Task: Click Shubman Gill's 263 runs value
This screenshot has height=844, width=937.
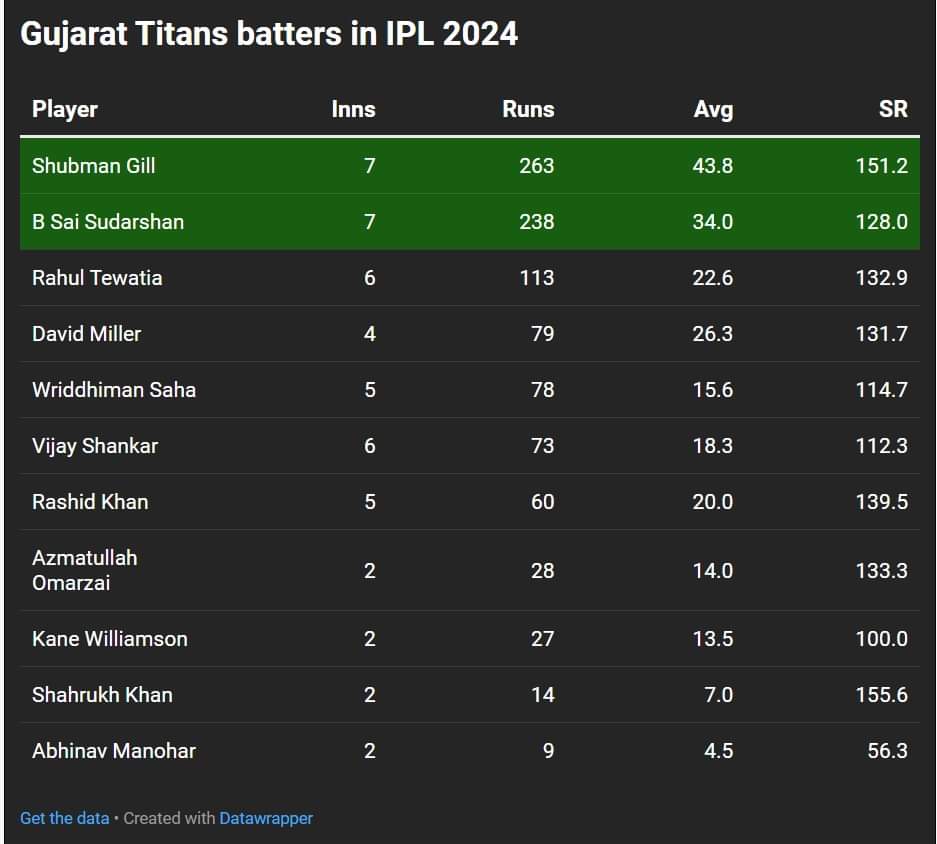Action: (536, 166)
